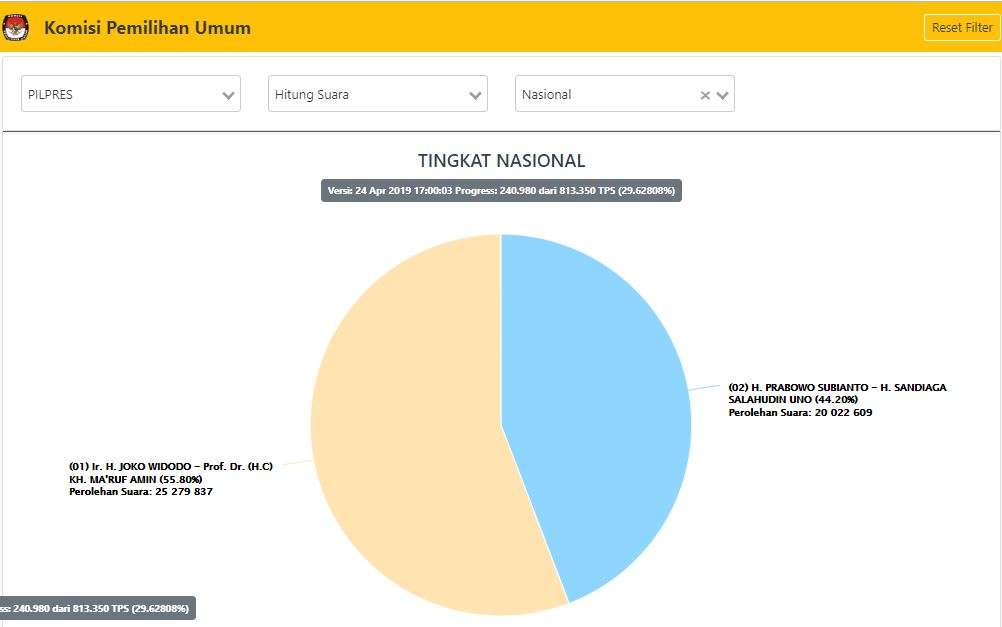
Task: Open the PILPRES election type dropdown
Action: [x=131, y=94]
